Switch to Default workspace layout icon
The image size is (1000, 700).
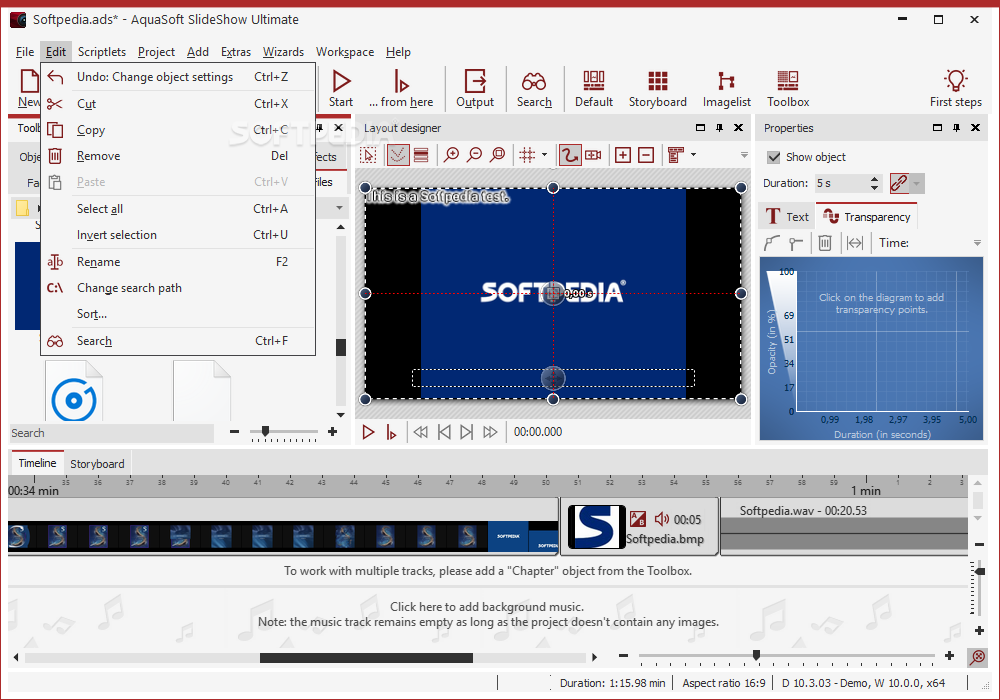pyautogui.click(x=594, y=82)
